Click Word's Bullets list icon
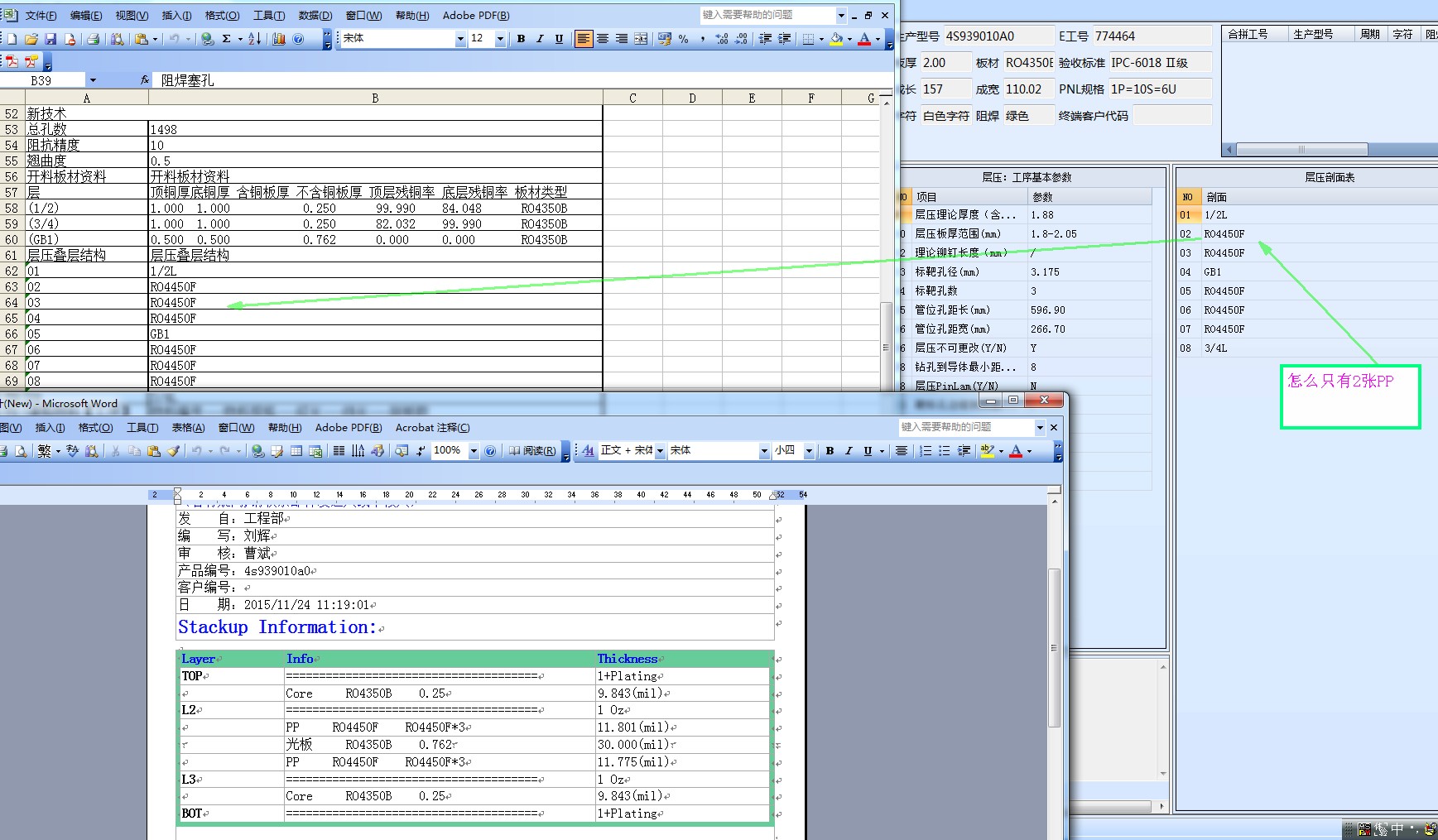The height and width of the screenshot is (840, 1438). (945, 451)
